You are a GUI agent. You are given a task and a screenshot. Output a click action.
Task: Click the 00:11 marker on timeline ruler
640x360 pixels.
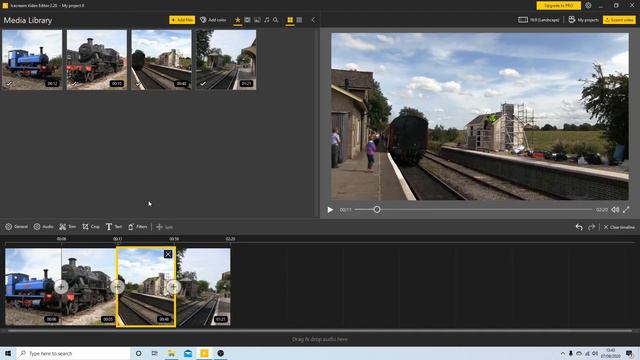[x=118, y=239]
